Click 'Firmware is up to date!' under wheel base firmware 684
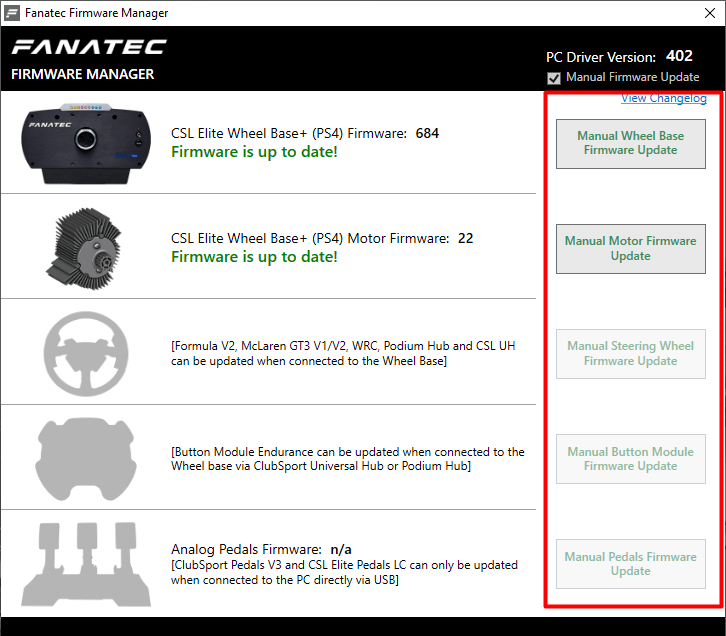The height and width of the screenshot is (636, 726). tap(254, 152)
